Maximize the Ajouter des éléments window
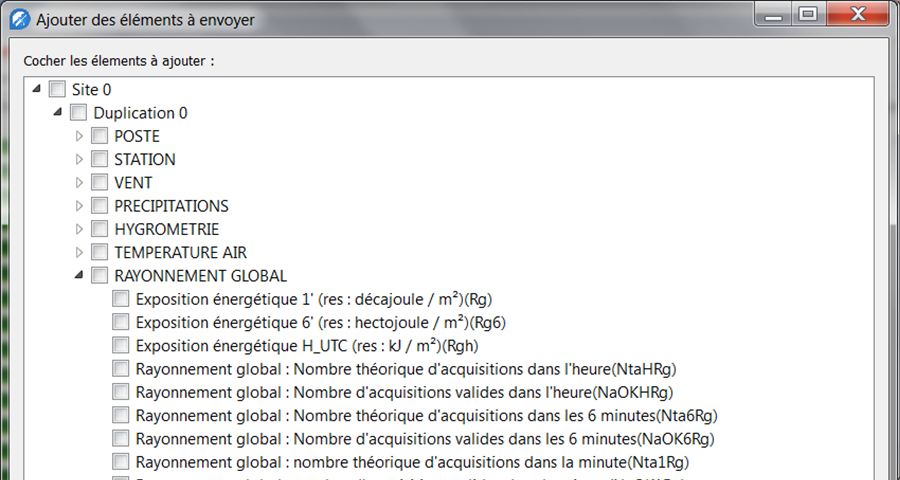Screen dimensions: 900x480 click(808, 14)
